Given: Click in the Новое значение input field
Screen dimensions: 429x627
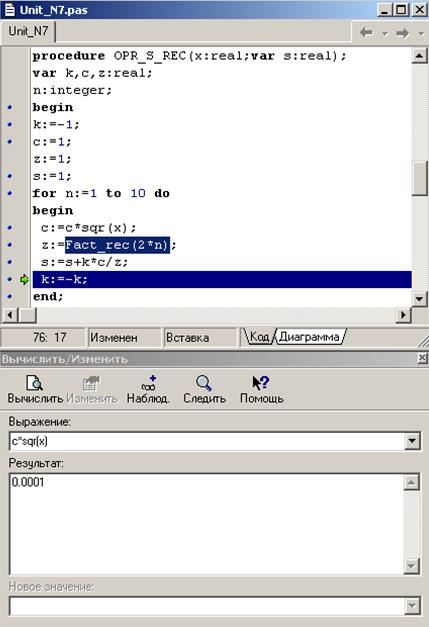Looking at the screenshot, I should (x=207, y=606).
